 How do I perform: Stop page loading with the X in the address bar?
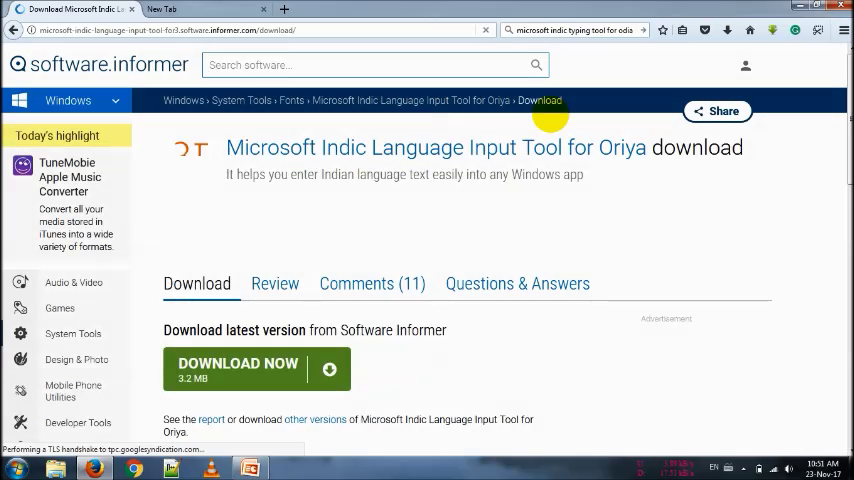point(486,30)
